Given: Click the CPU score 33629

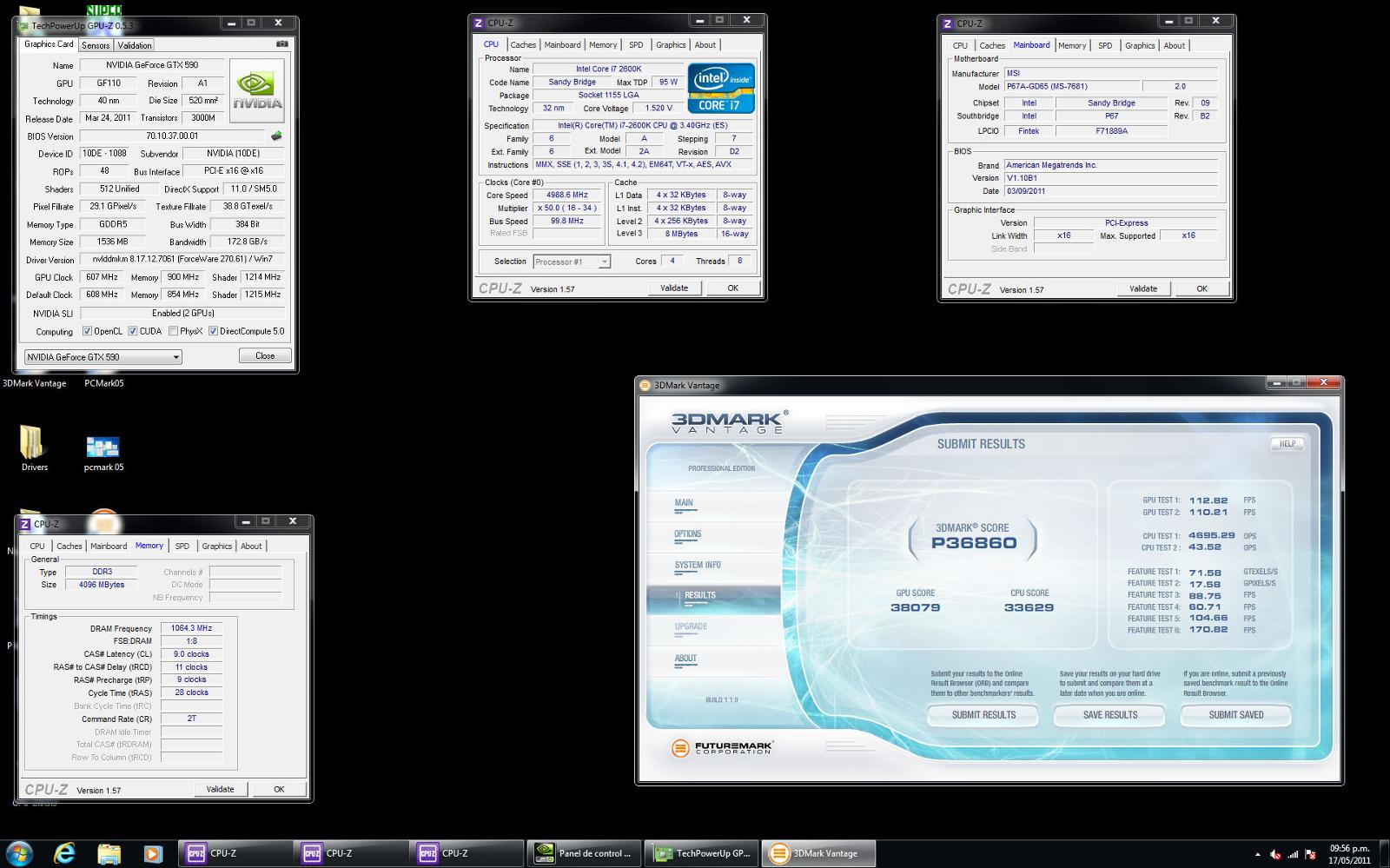Looking at the screenshot, I should [1029, 607].
